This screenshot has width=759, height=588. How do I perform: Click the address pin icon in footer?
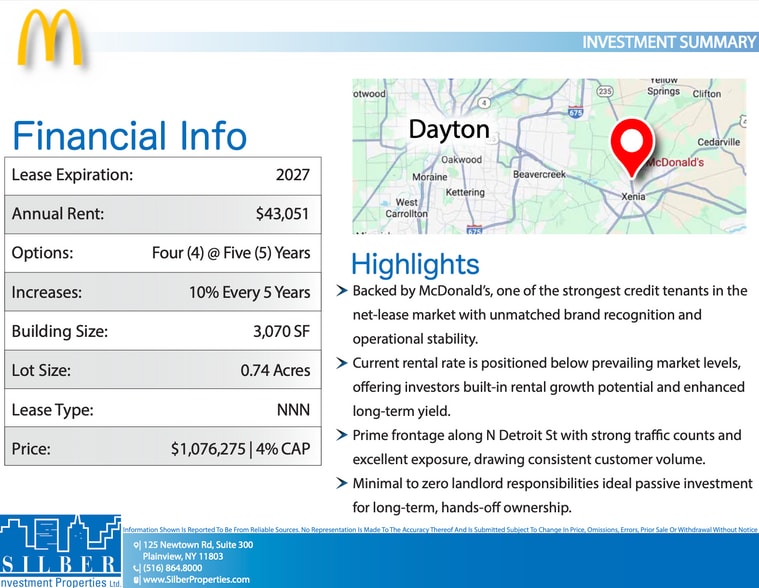(136, 545)
